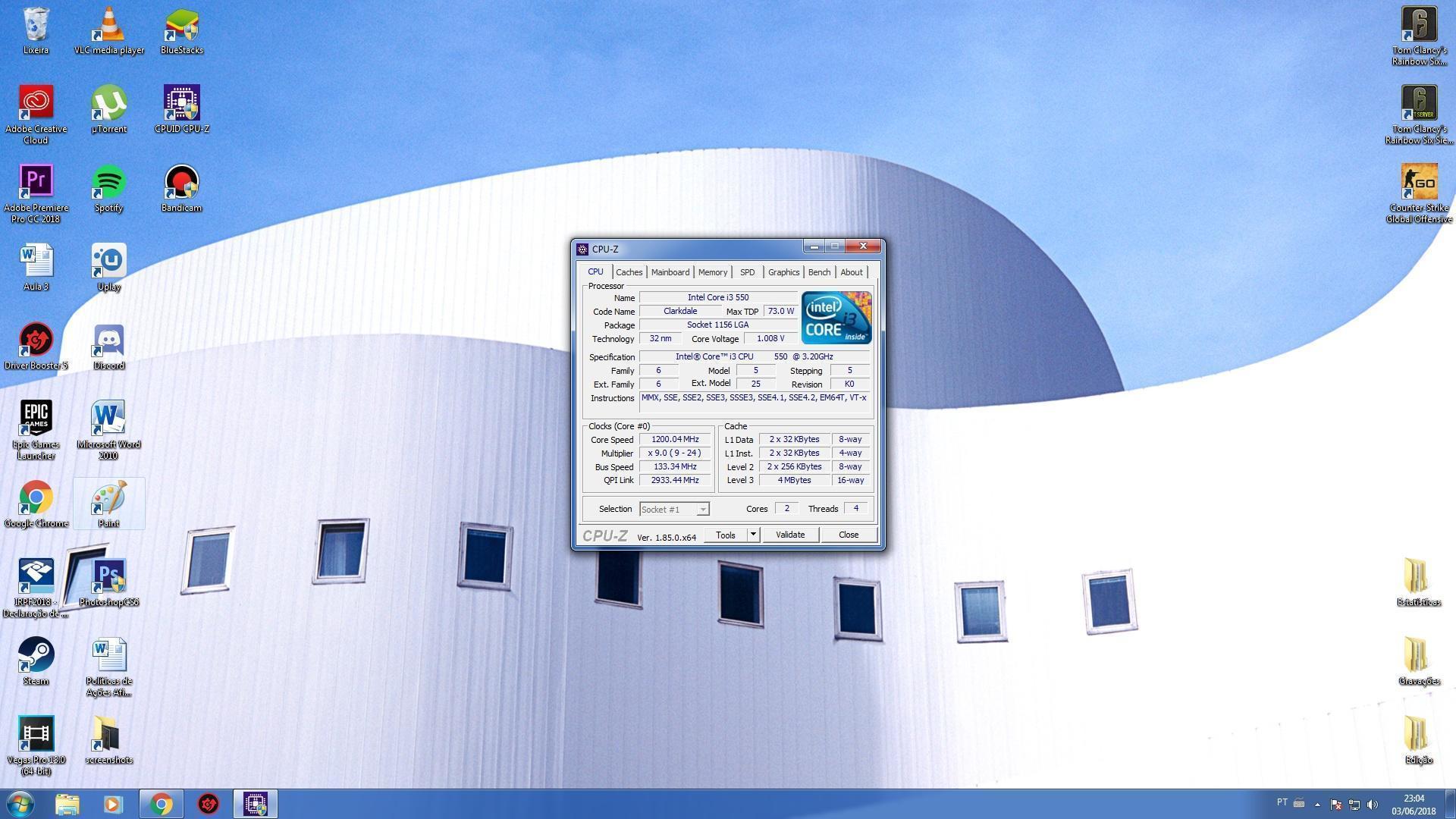Click the Core Speed value field
The height and width of the screenshot is (819, 1456).
(675, 439)
